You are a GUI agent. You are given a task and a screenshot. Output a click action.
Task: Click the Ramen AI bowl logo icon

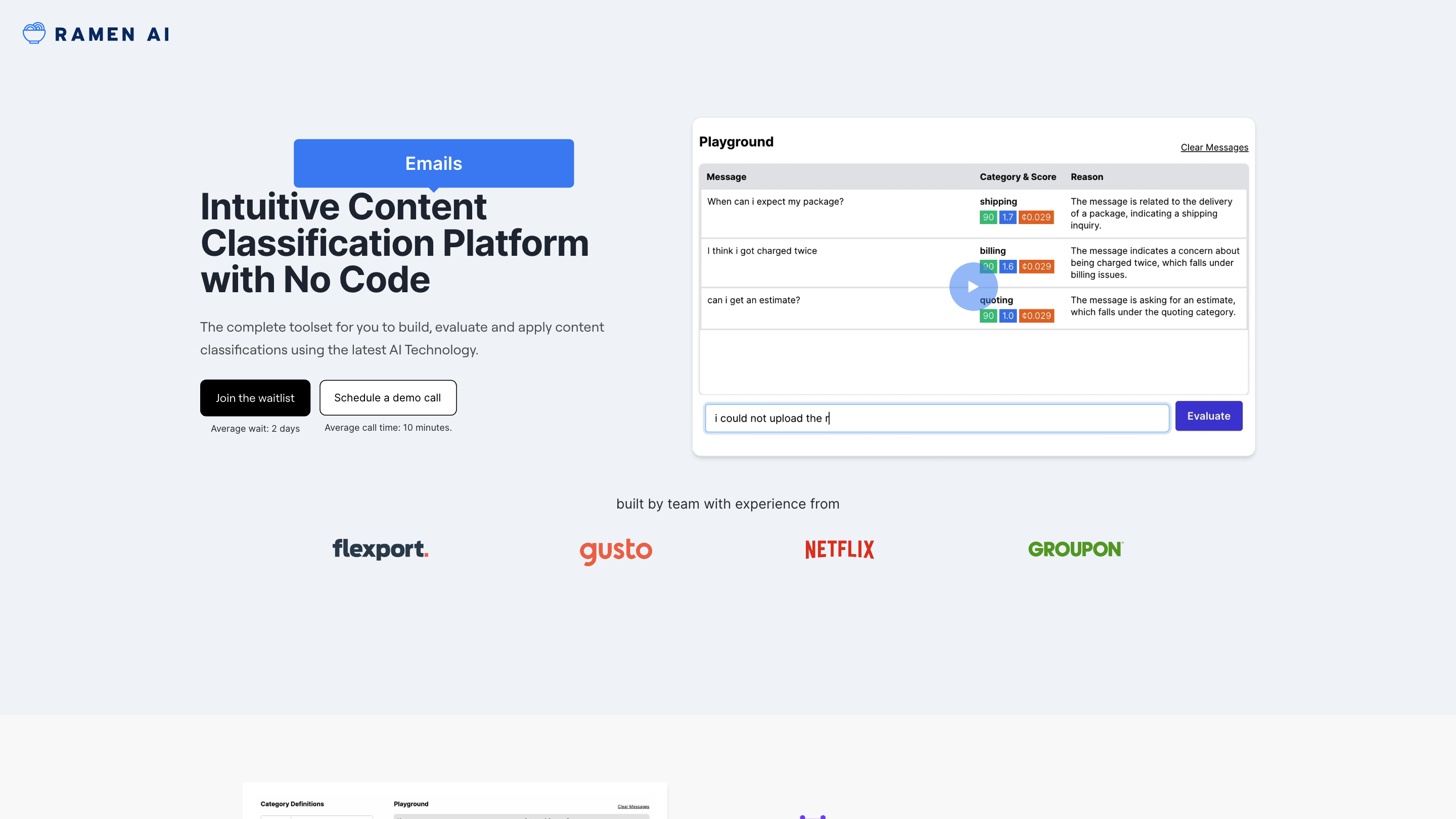click(x=34, y=33)
